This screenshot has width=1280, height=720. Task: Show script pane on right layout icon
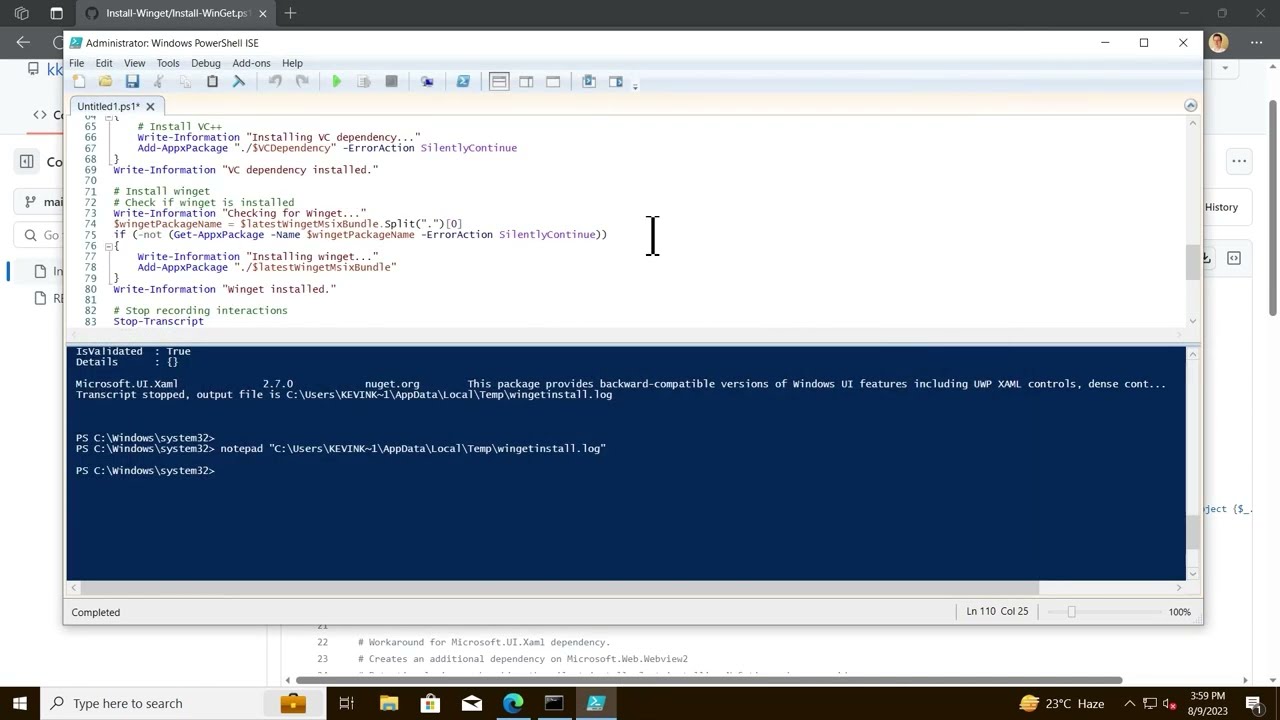(526, 82)
